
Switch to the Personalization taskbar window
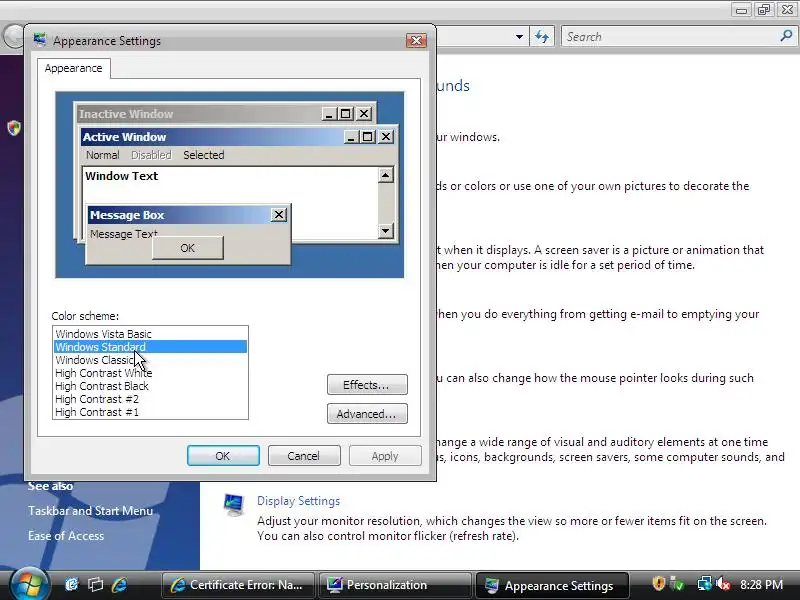tap(394, 585)
